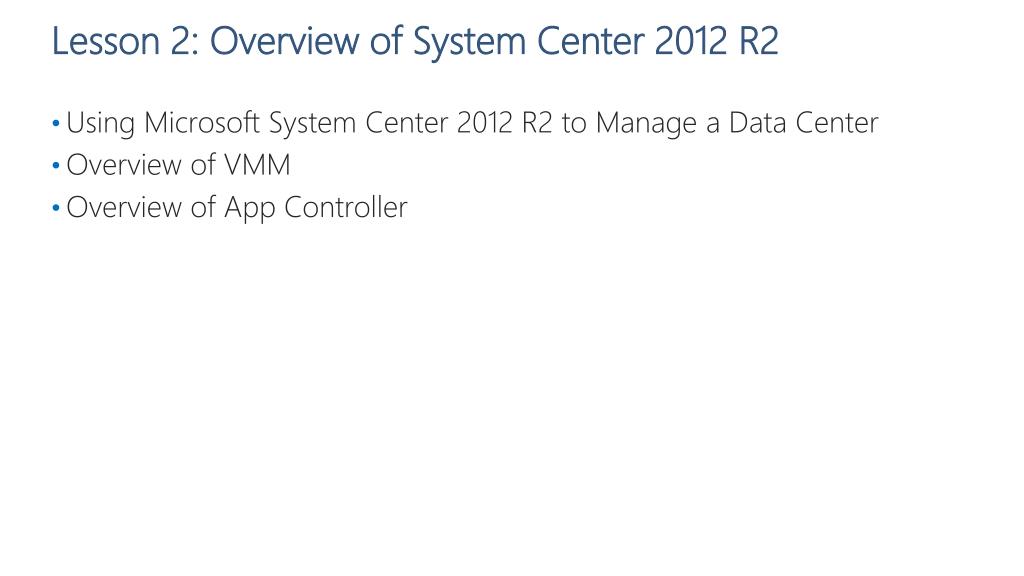Click the "Overview of App Controller" bullet text
Image resolution: width=1024 pixels, height=576 pixels.
click(236, 208)
